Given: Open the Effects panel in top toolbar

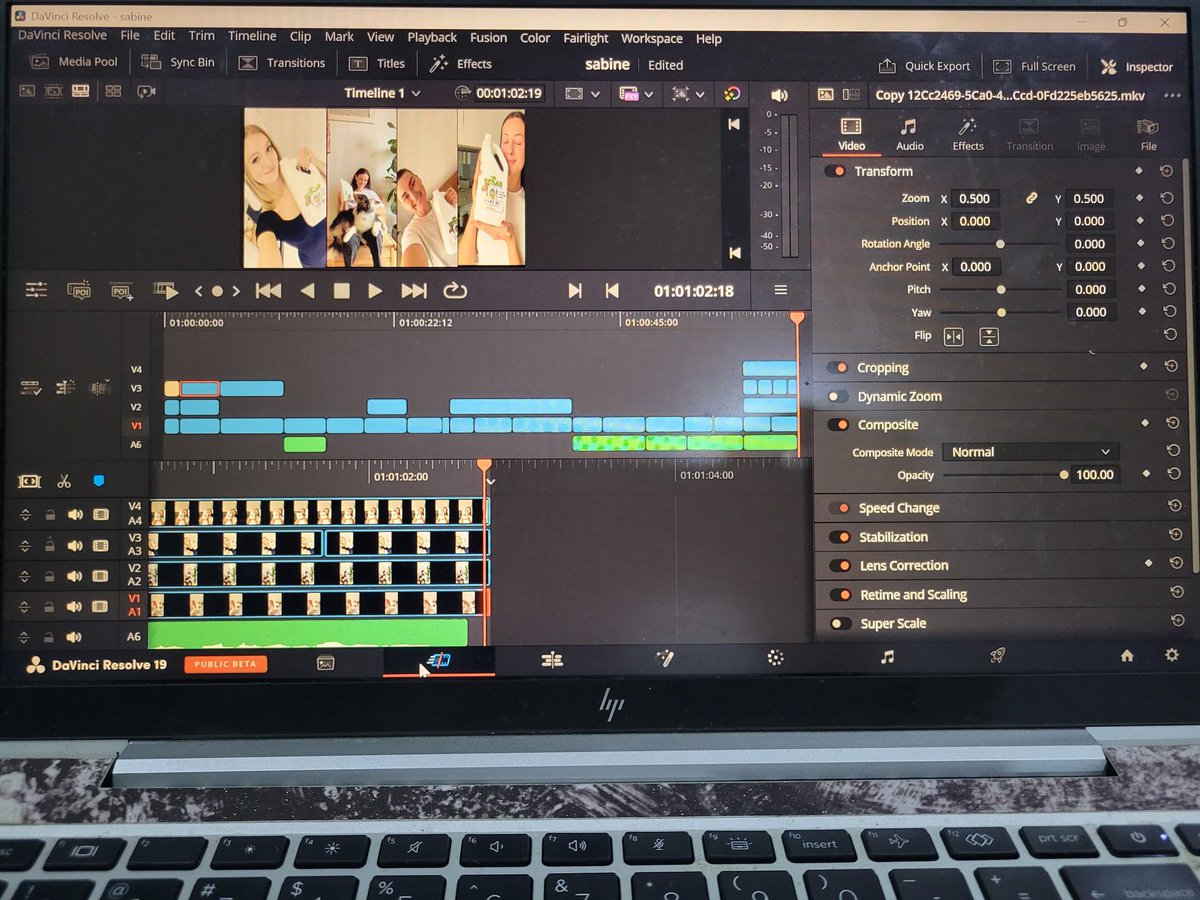Looking at the screenshot, I should 461,64.
